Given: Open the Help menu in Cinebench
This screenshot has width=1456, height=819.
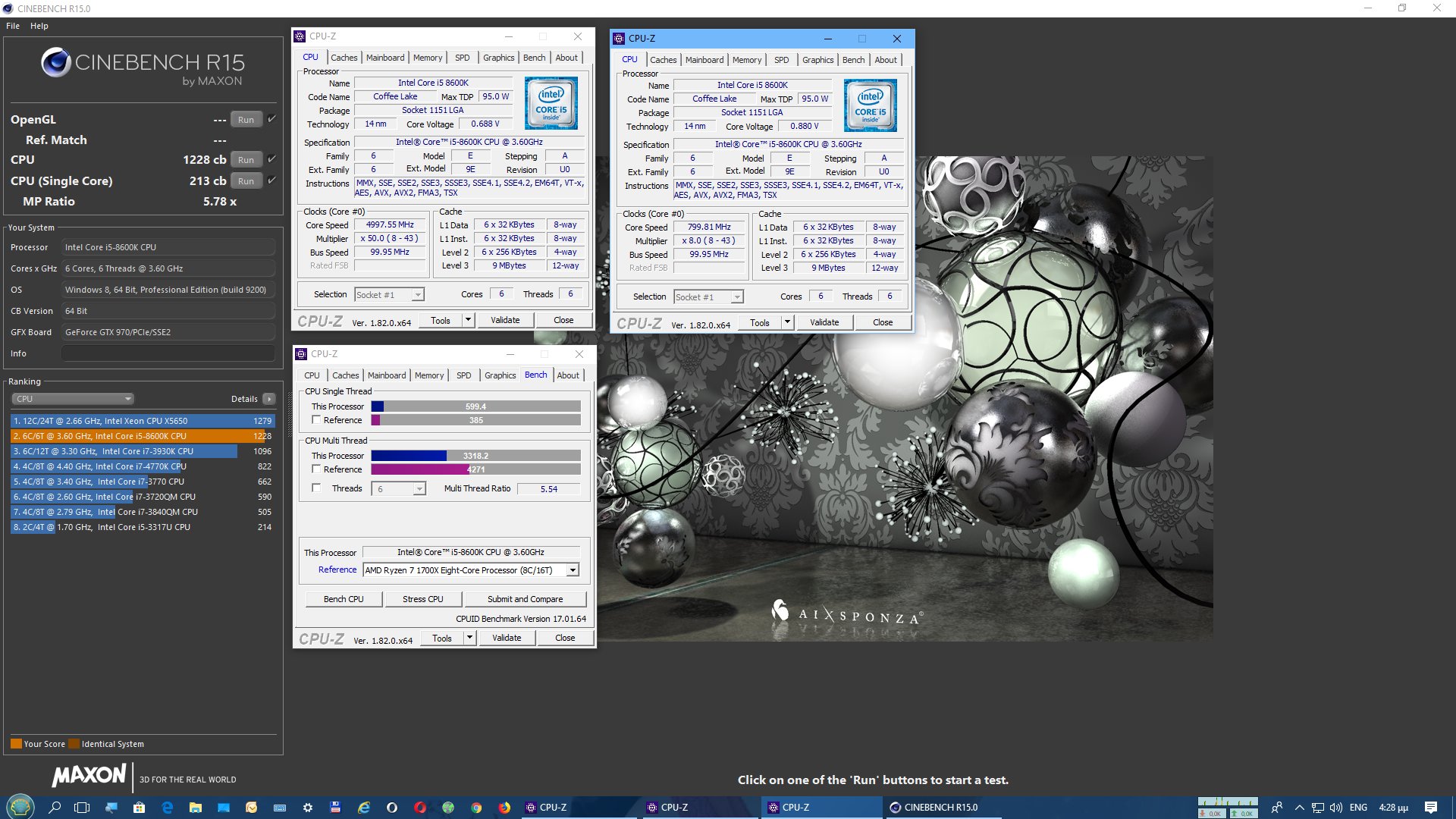Looking at the screenshot, I should [x=39, y=26].
